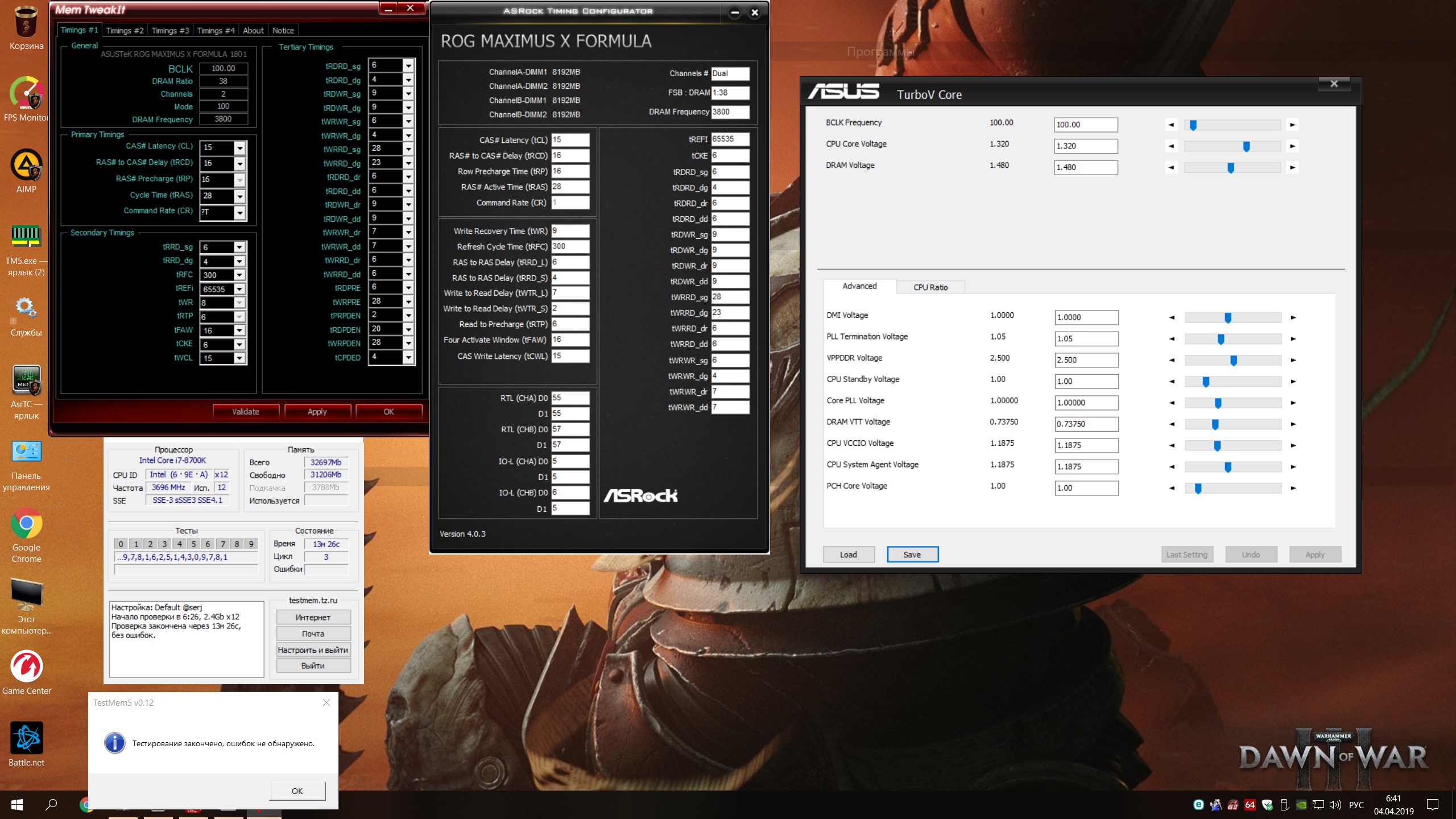Open the Windows notification center icon

(x=1433, y=804)
